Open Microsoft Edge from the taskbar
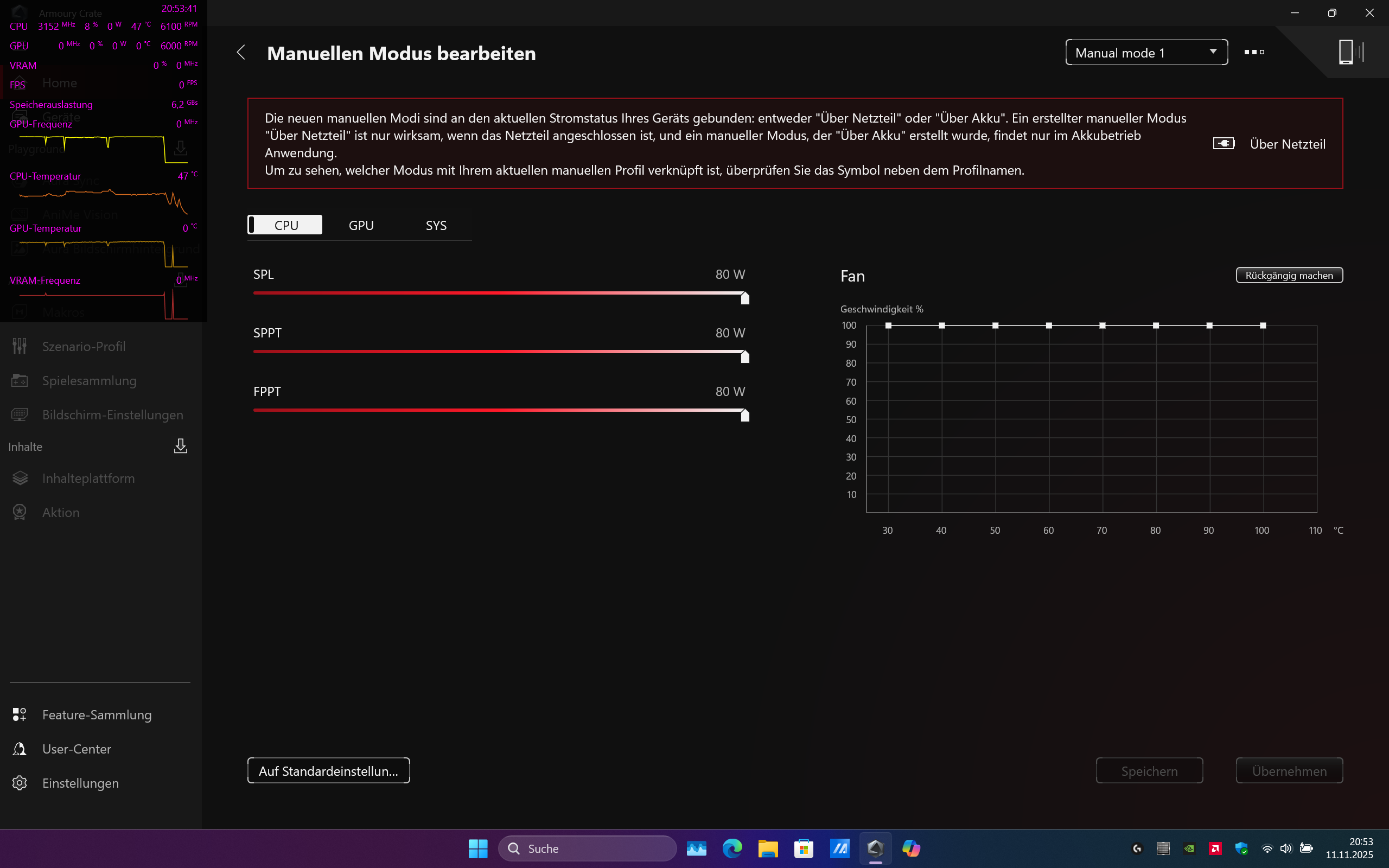The image size is (1389, 868). point(732,848)
